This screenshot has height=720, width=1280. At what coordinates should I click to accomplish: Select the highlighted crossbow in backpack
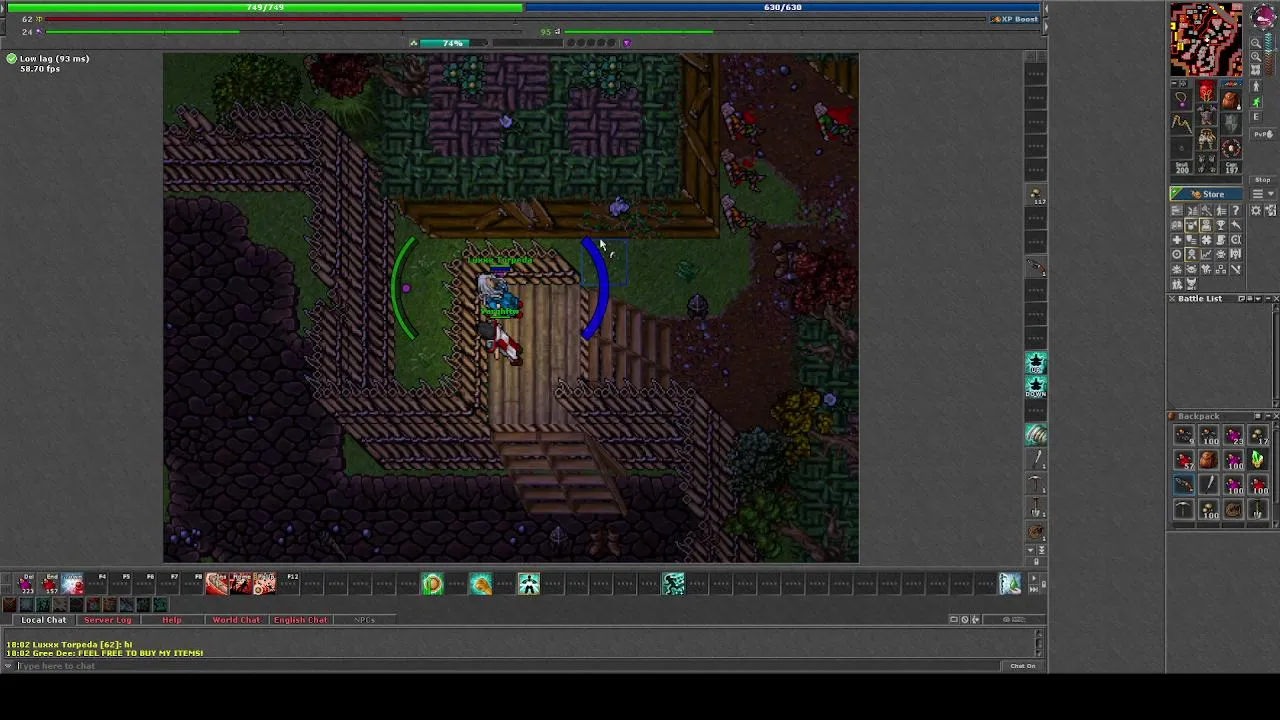[1184, 484]
